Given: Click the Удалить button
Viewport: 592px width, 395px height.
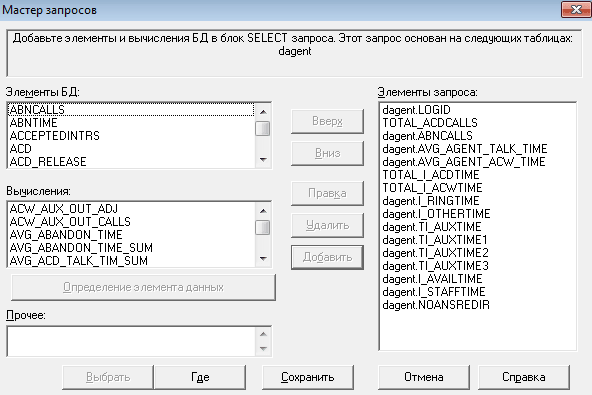Looking at the screenshot, I should [x=327, y=225].
